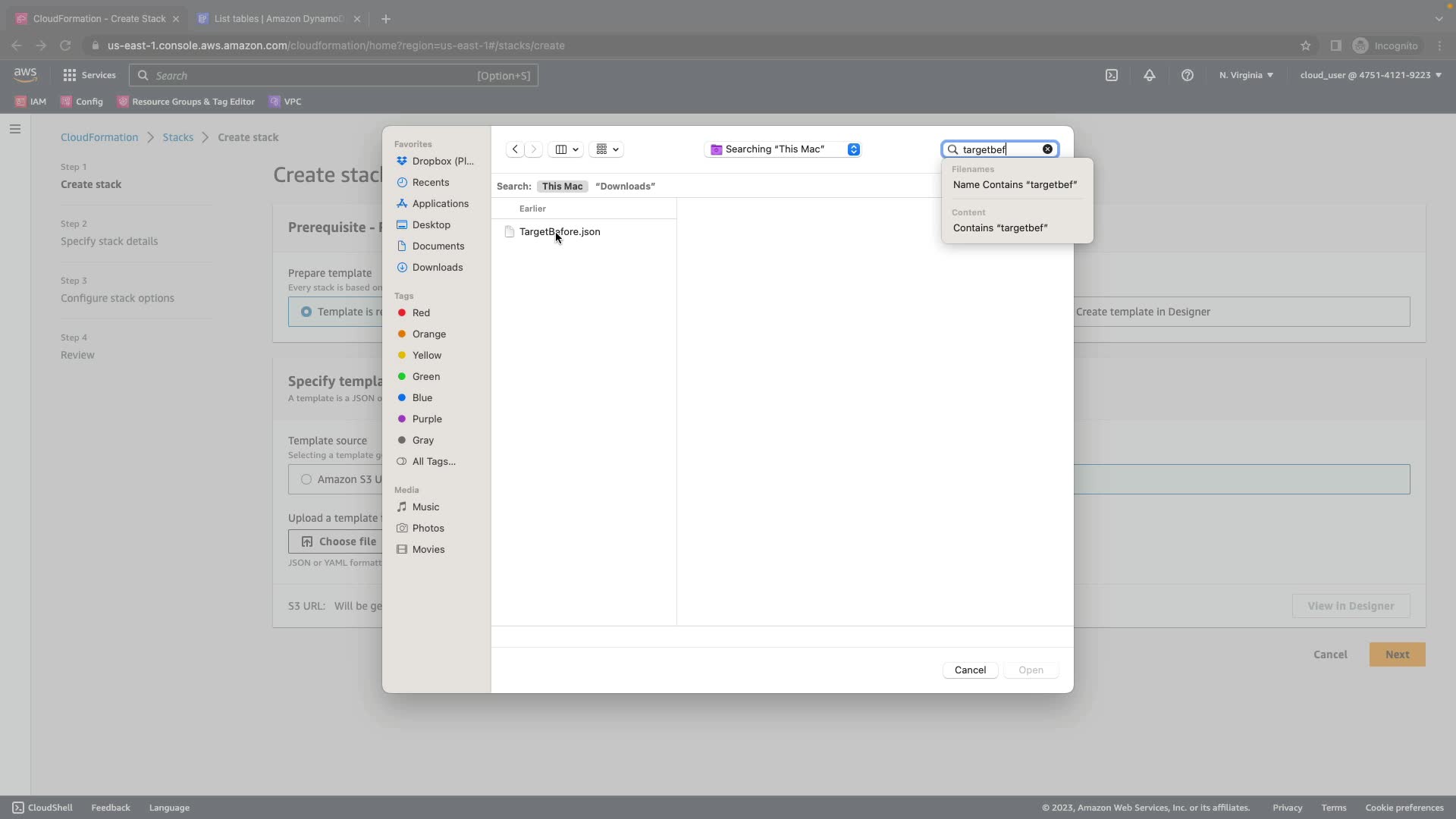
Task: Select TargetBefore.json file
Action: pyautogui.click(x=559, y=232)
